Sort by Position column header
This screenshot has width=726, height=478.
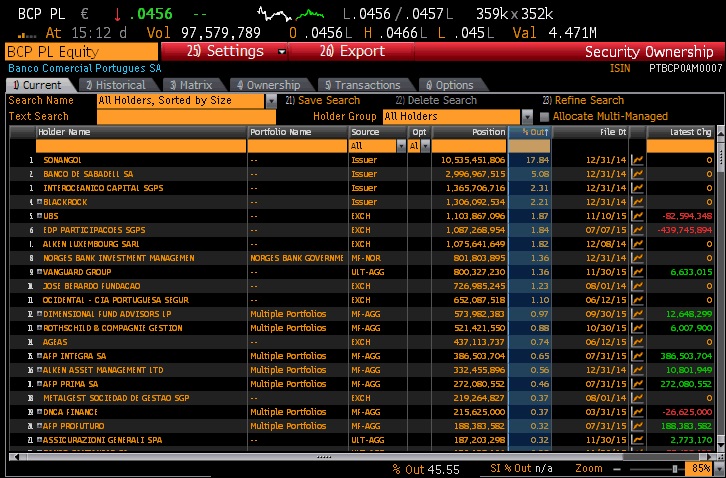469,132
